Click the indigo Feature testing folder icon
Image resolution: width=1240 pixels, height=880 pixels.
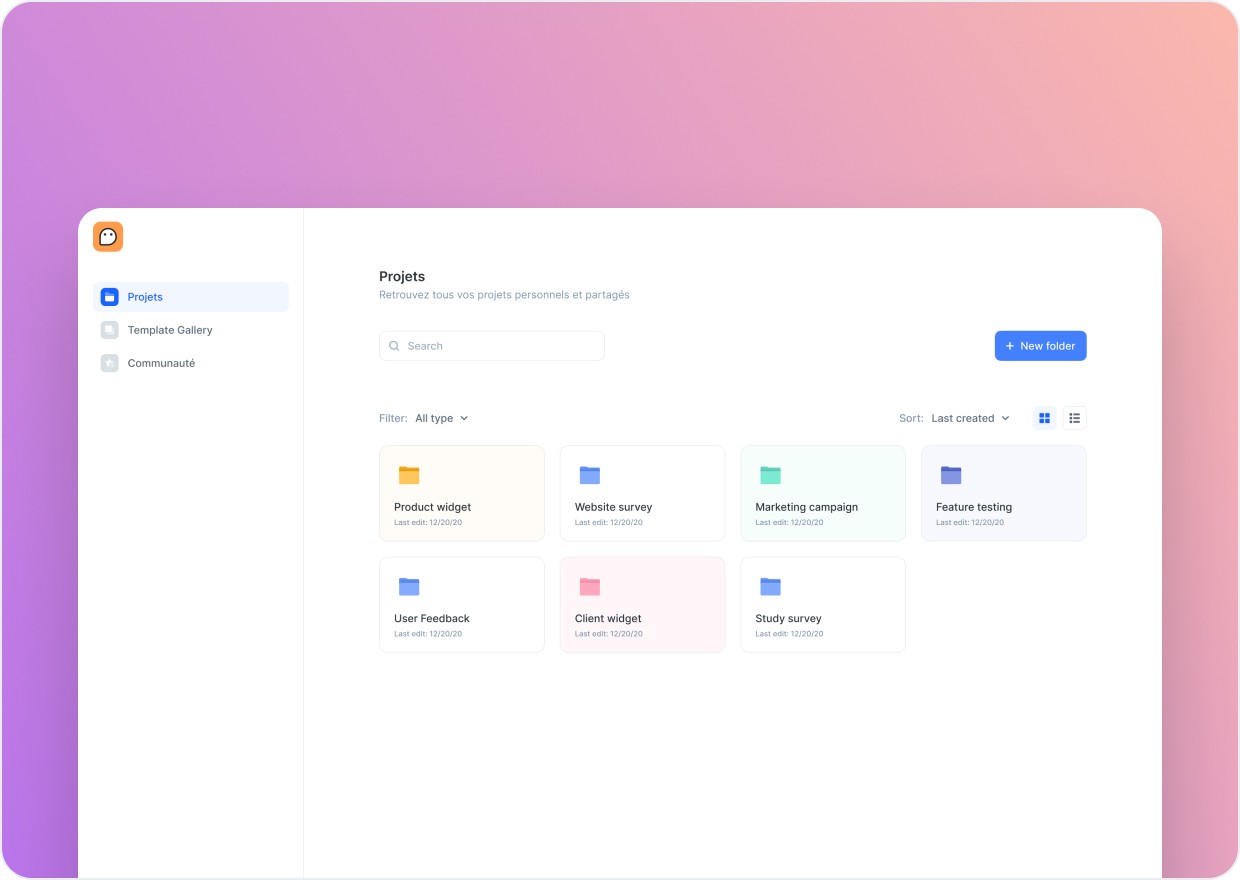click(951, 475)
